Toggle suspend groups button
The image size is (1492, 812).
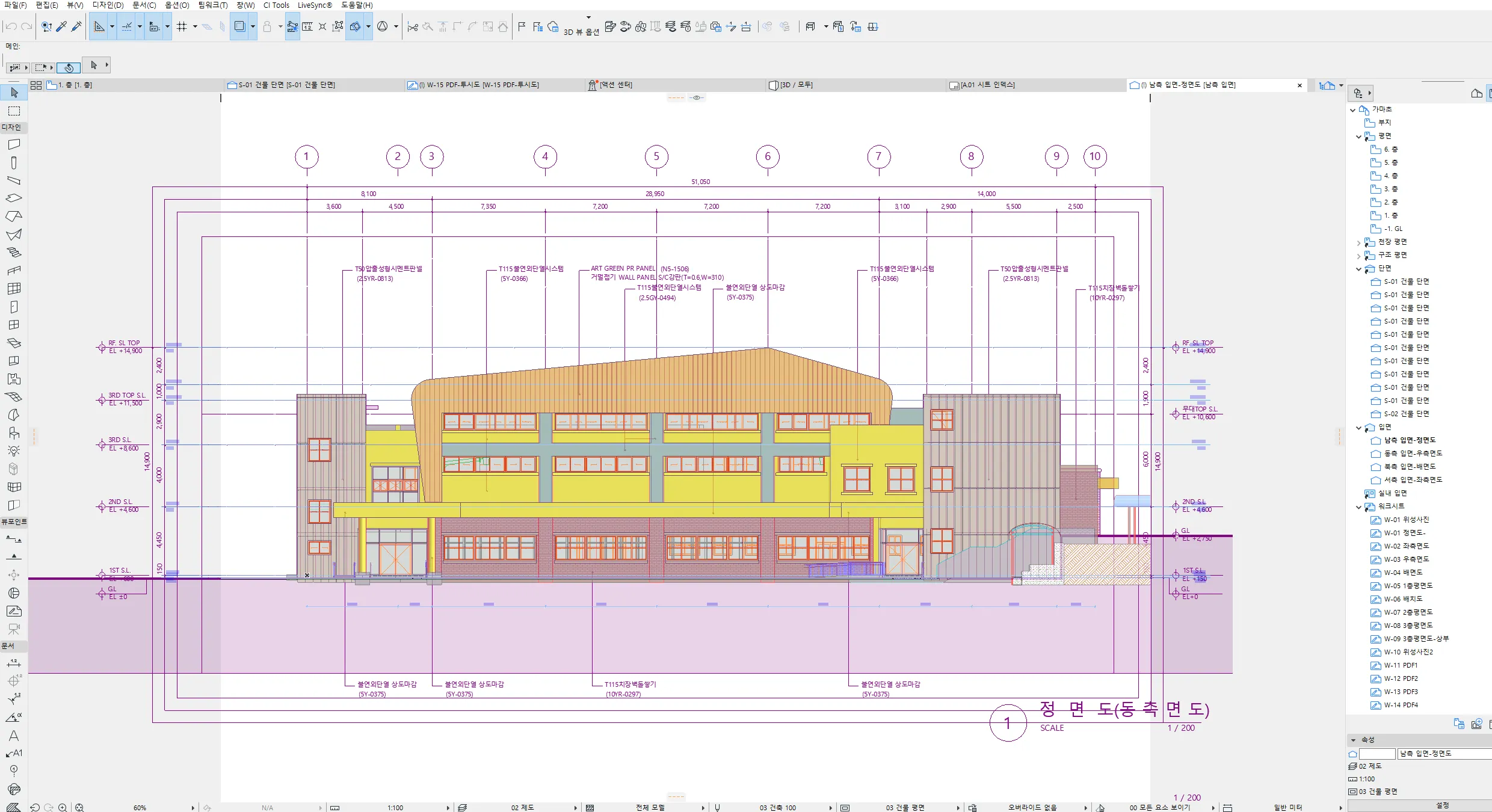pyautogui.click(x=292, y=26)
